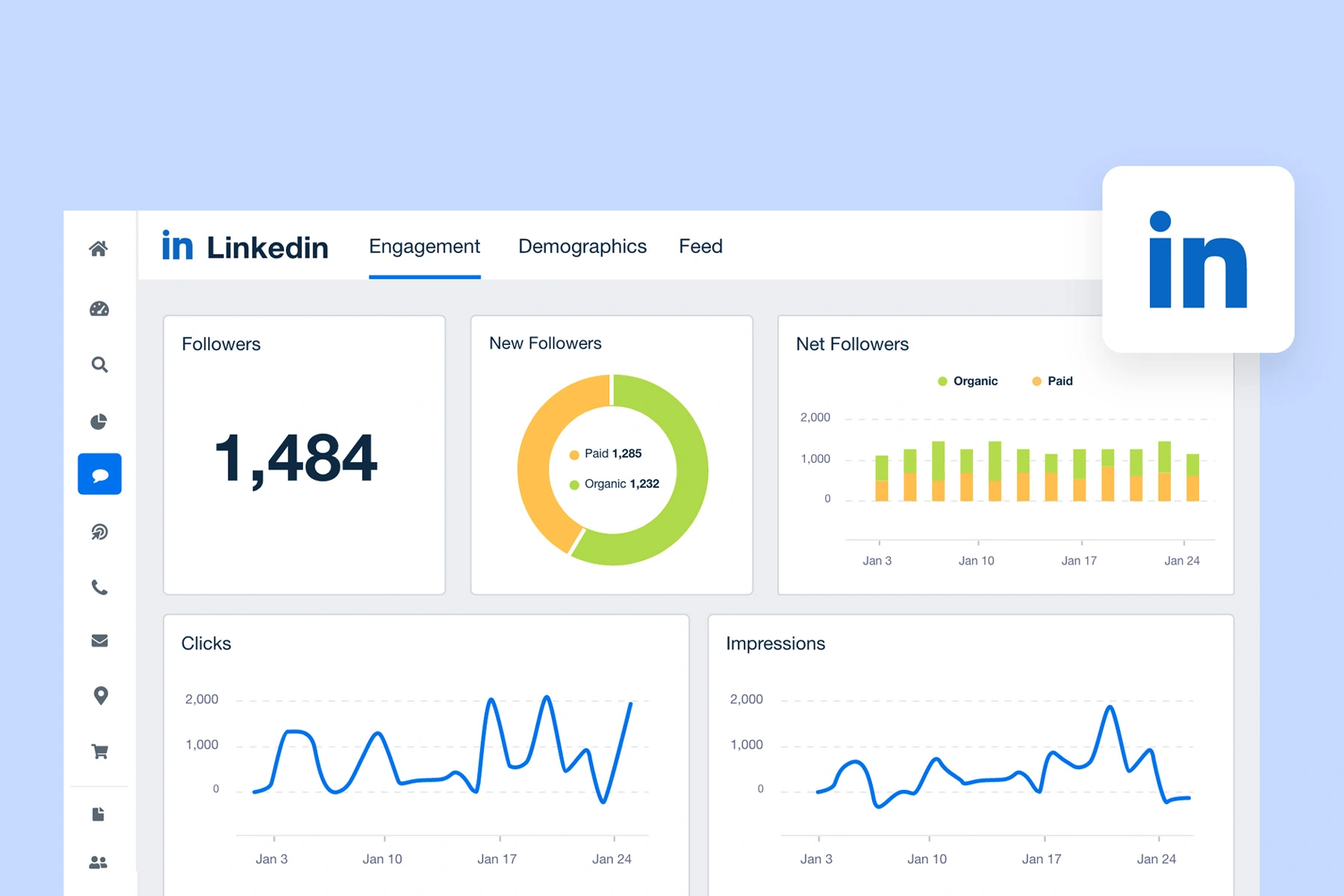Toggle the Organic legend in Net Followers

(968, 381)
